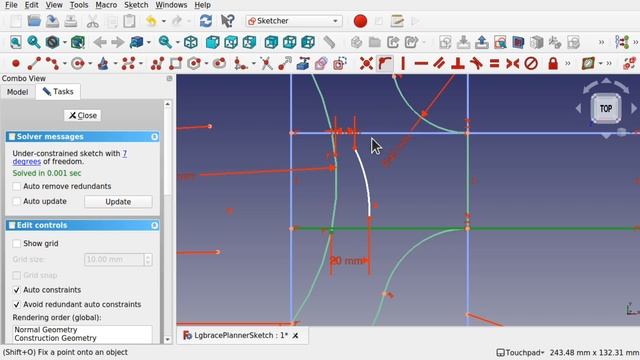Open the Macro menu
Screen dimensions: 640x360
(106, 5)
